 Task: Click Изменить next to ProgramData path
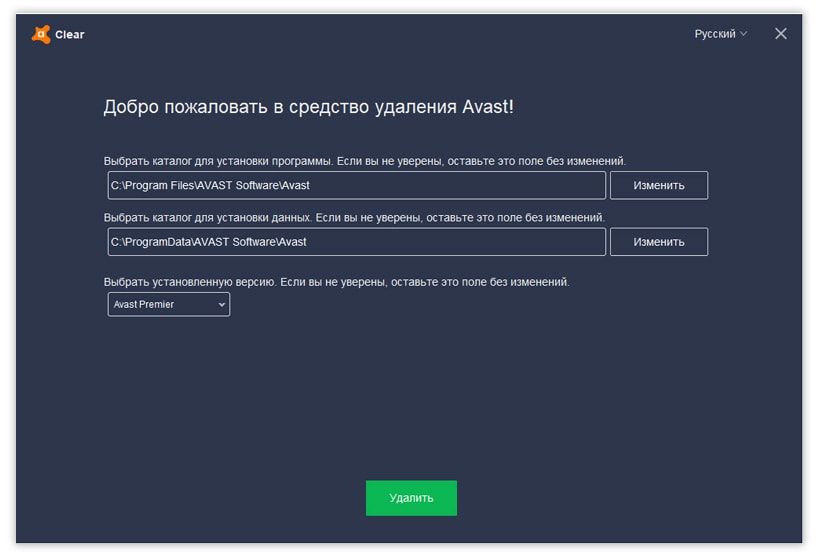pos(658,242)
